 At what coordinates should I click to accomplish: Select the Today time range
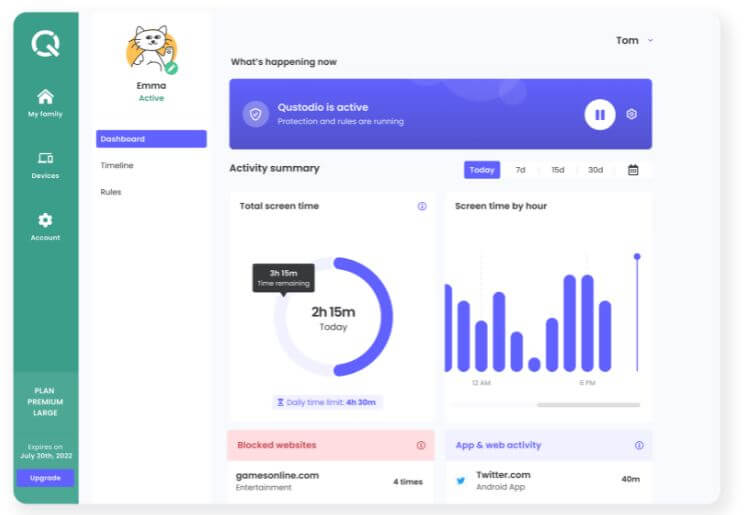[482, 170]
